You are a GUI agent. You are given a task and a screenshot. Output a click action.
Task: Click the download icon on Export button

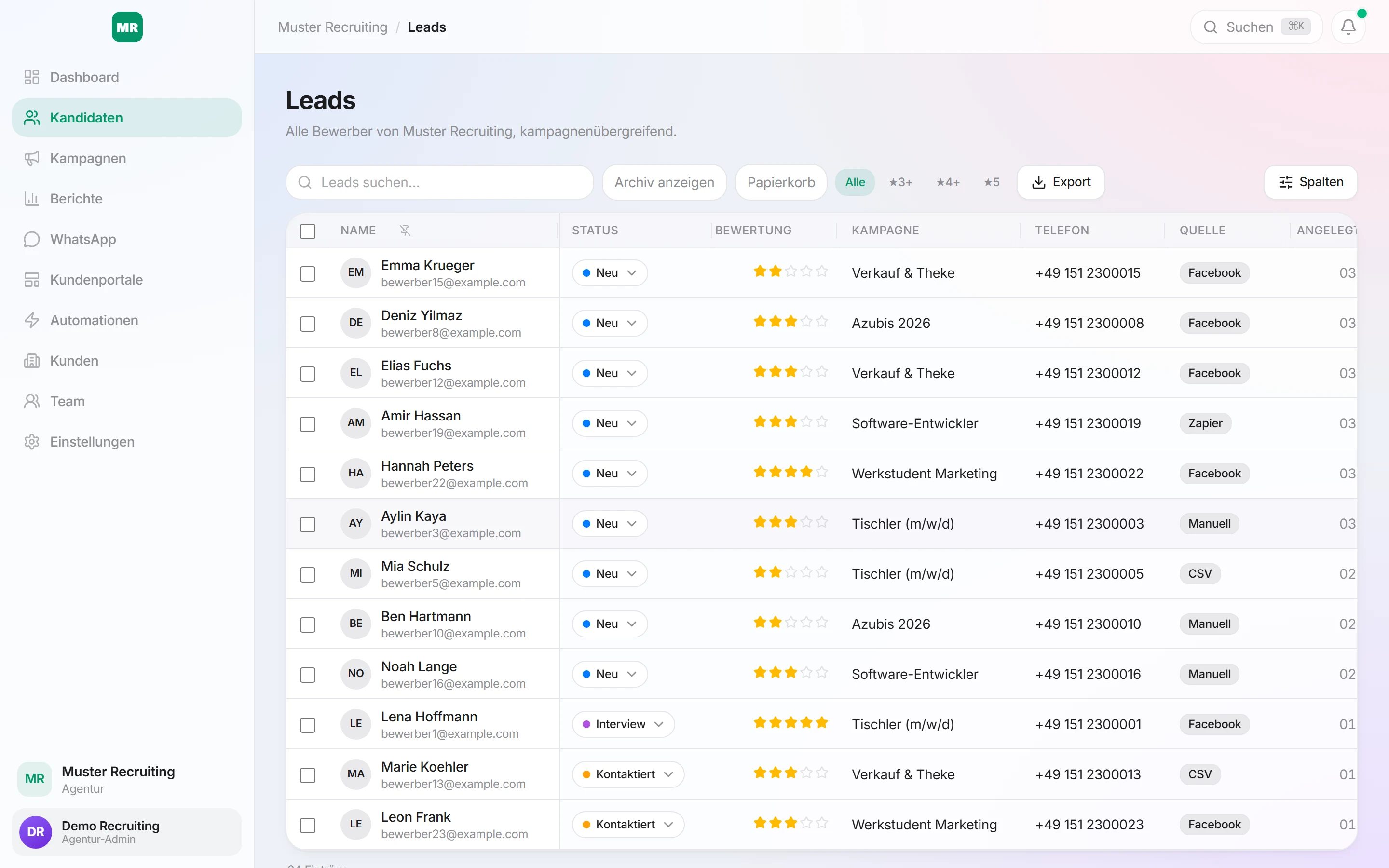pyautogui.click(x=1039, y=183)
